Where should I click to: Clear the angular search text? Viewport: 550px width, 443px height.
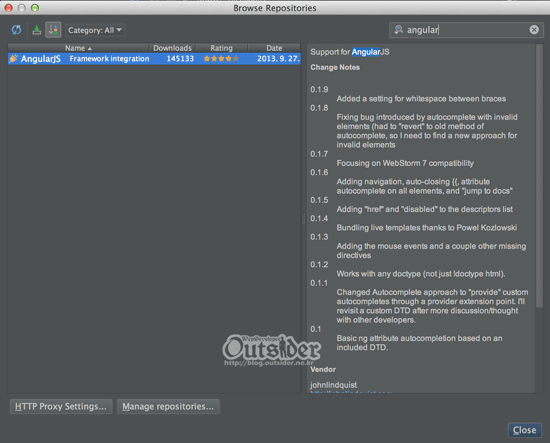click(x=534, y=30)
